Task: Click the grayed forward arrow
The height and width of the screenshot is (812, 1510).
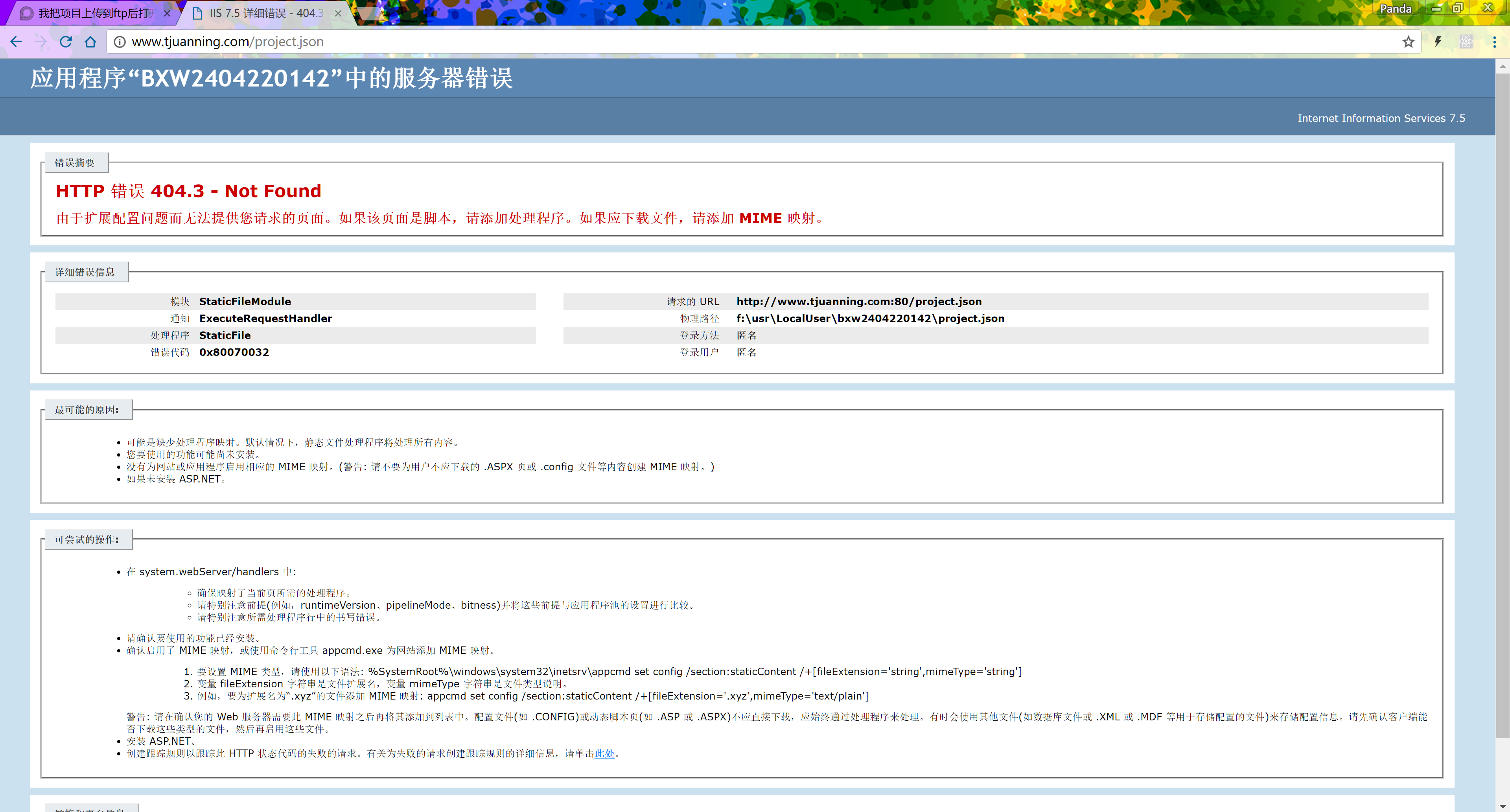Action: point(41,42)
